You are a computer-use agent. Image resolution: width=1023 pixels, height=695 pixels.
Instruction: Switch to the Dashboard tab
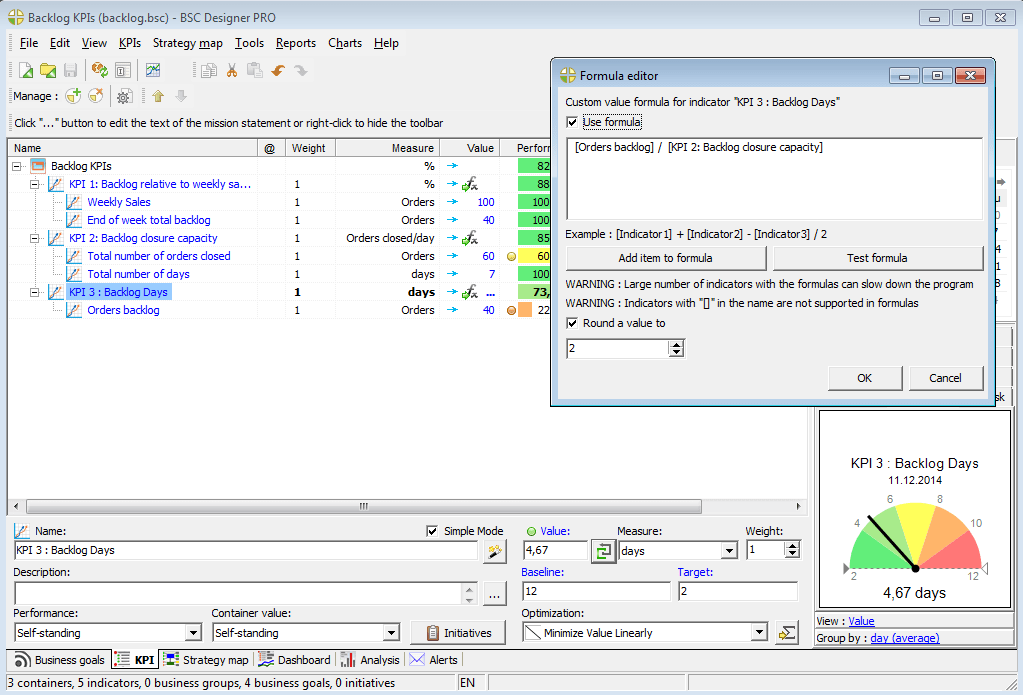pyautogui.click(x=295, y=660)
